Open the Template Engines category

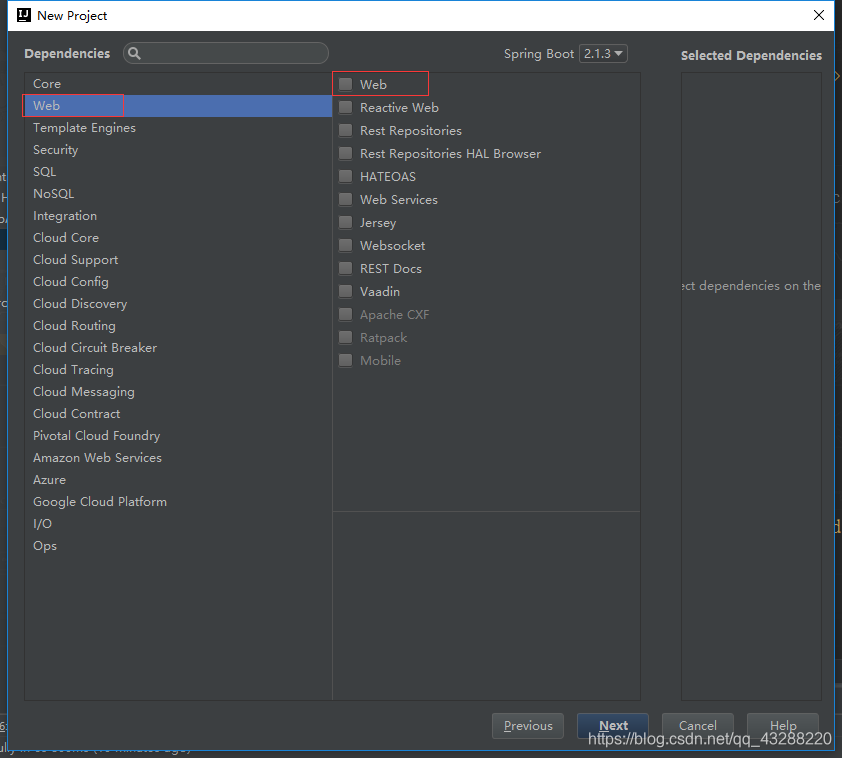tap(178, 128)
